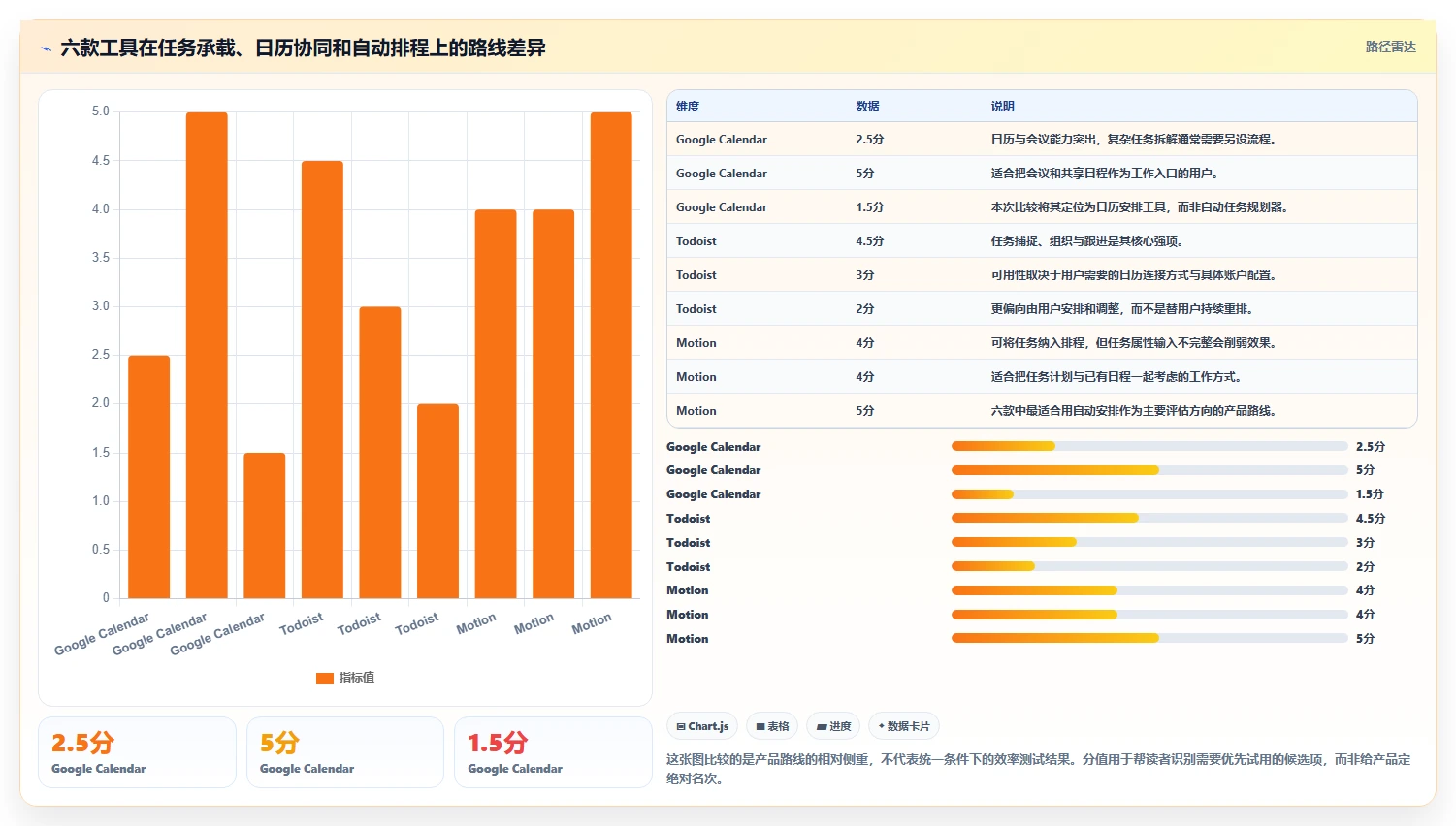Click the 表格 chip below the progress list

pos(772,726)
